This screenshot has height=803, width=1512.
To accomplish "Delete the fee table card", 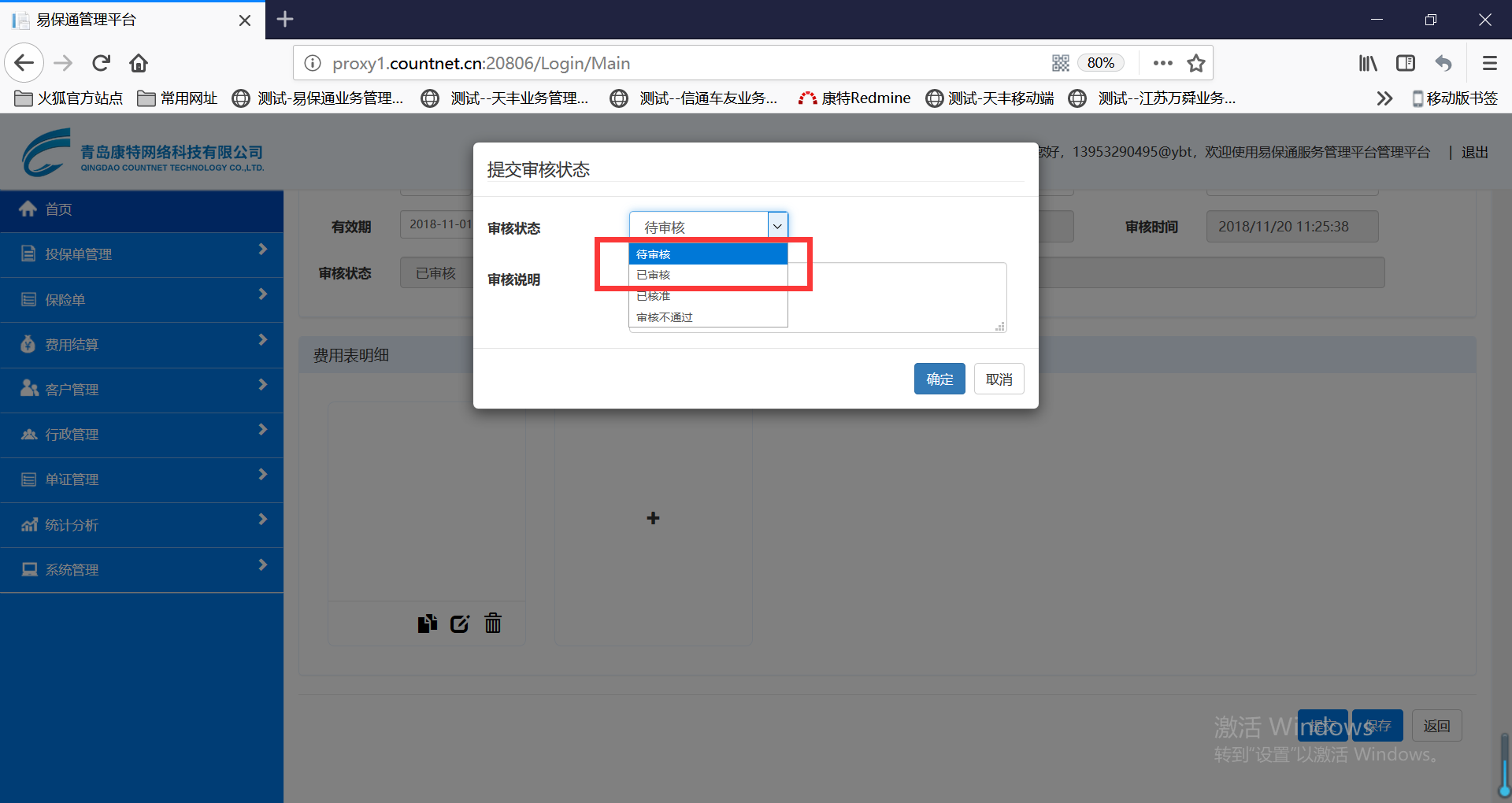I will coord(493,624).
